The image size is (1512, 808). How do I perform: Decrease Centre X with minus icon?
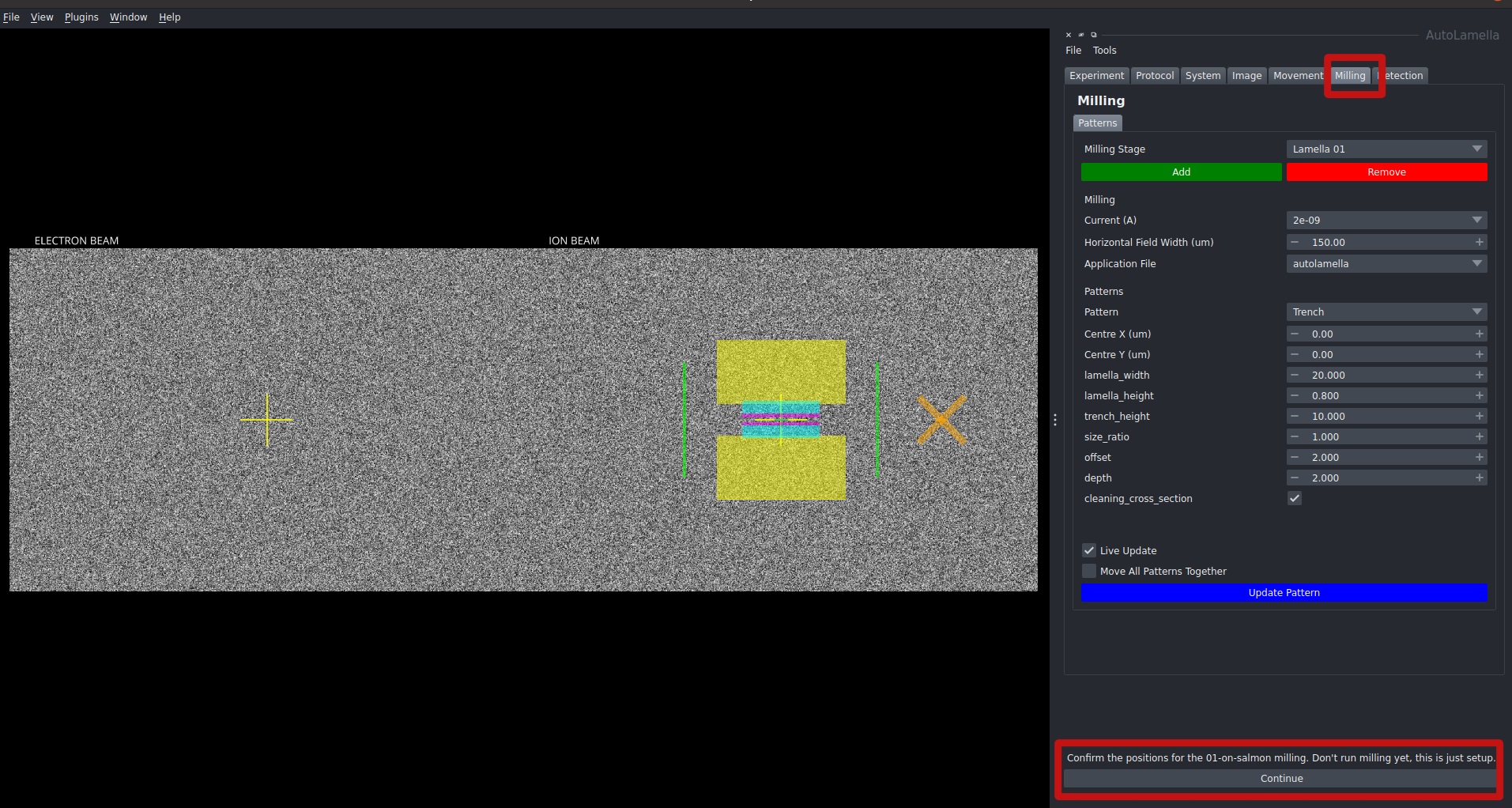coord(1295,334)
